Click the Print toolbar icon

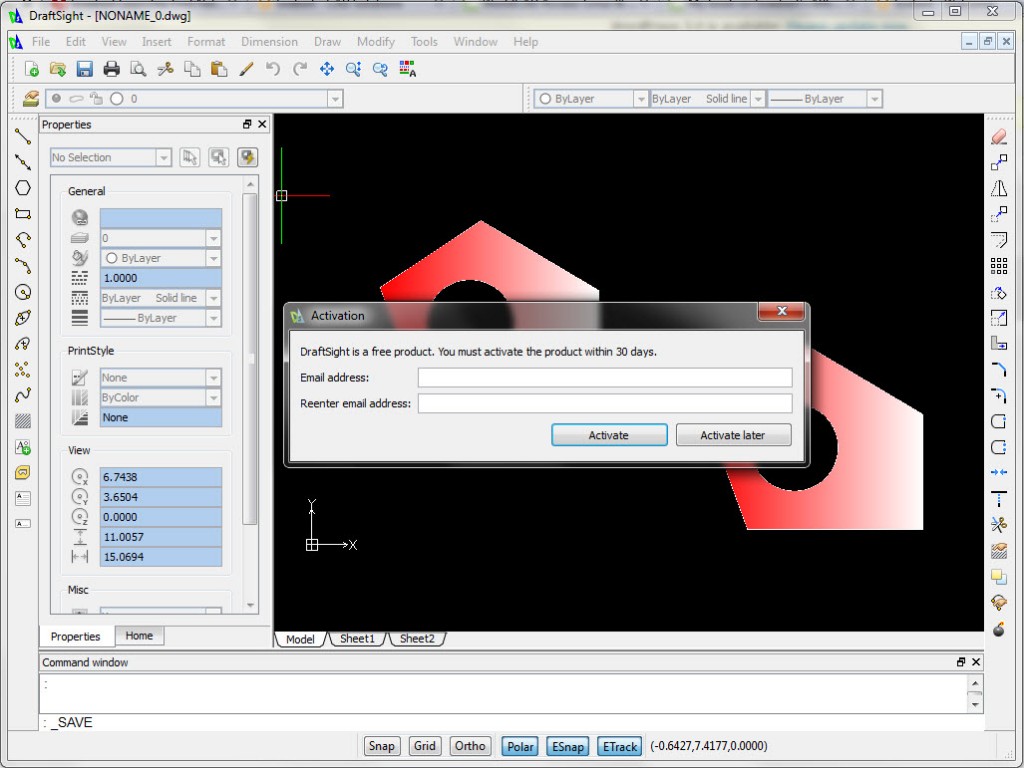pos(110,68)
